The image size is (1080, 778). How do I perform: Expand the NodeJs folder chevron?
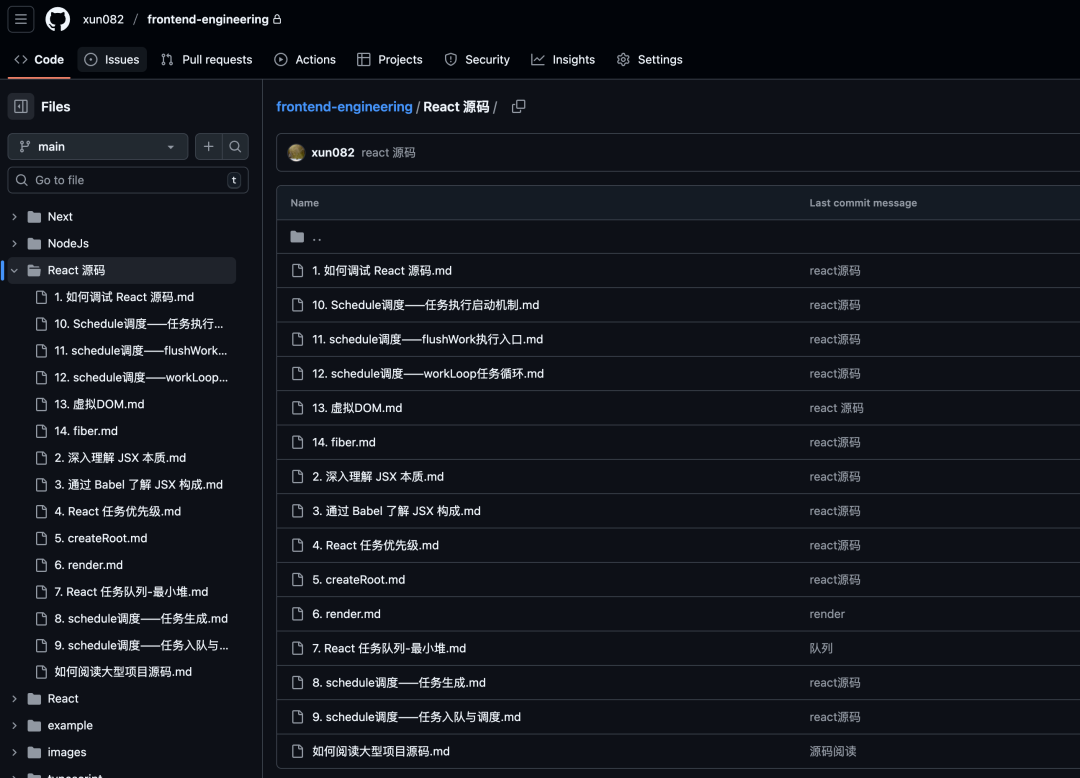pyautogui.click(x=14, y=244)
